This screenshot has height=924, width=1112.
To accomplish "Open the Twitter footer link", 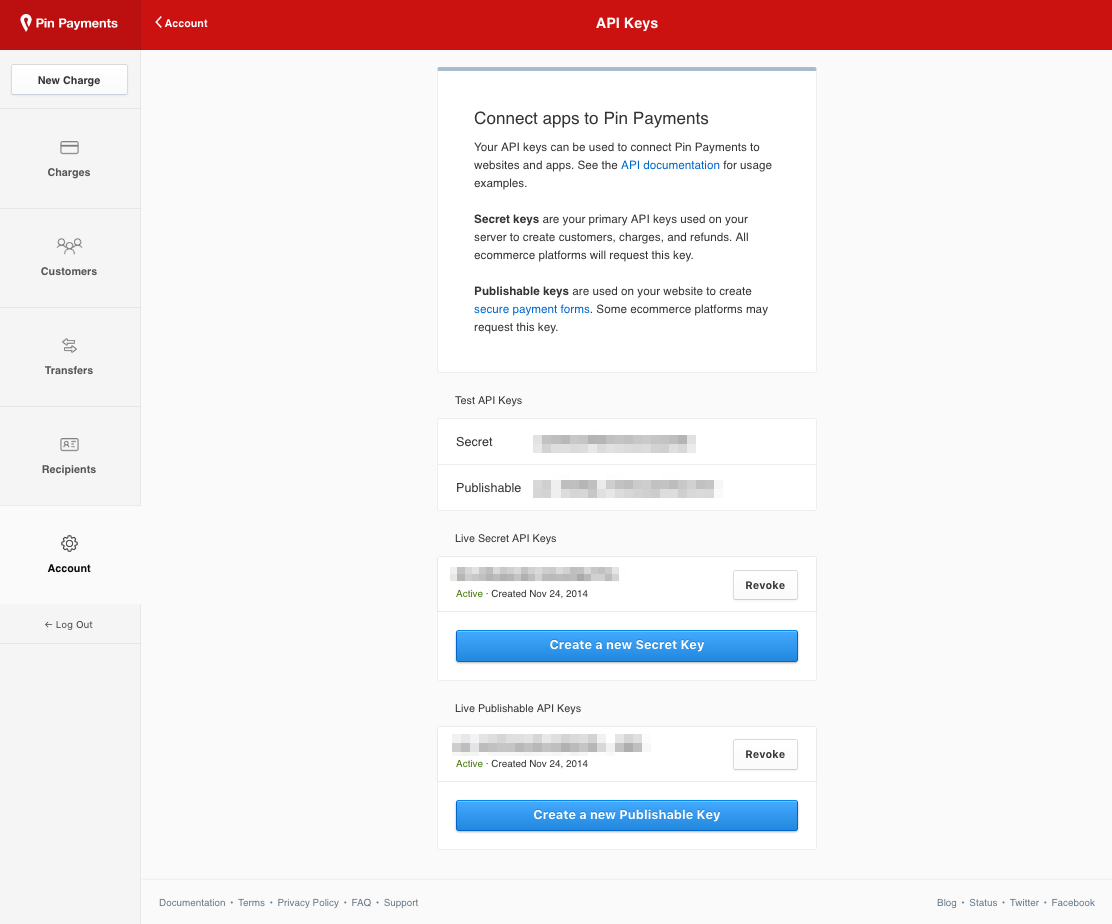I will [x=1024, y=903].
